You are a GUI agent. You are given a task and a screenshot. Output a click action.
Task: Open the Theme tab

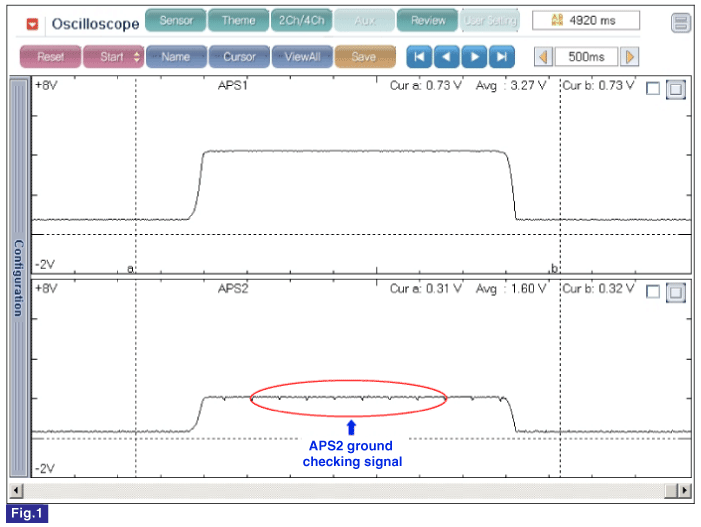pyautogui.click(x=238, y=21)
